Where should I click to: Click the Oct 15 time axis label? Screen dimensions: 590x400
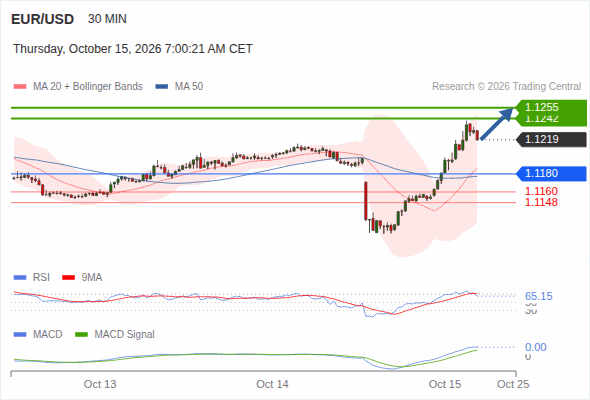click(445, 384)
